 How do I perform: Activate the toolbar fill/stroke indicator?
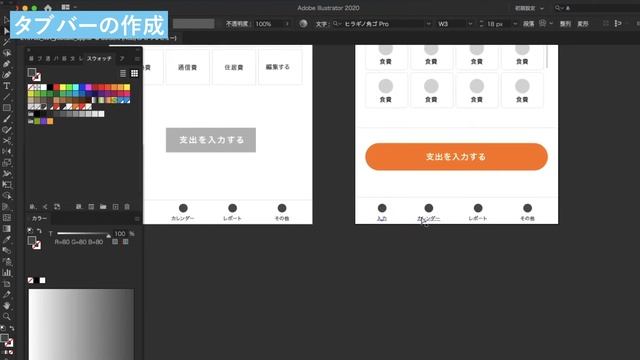point(7,340)
